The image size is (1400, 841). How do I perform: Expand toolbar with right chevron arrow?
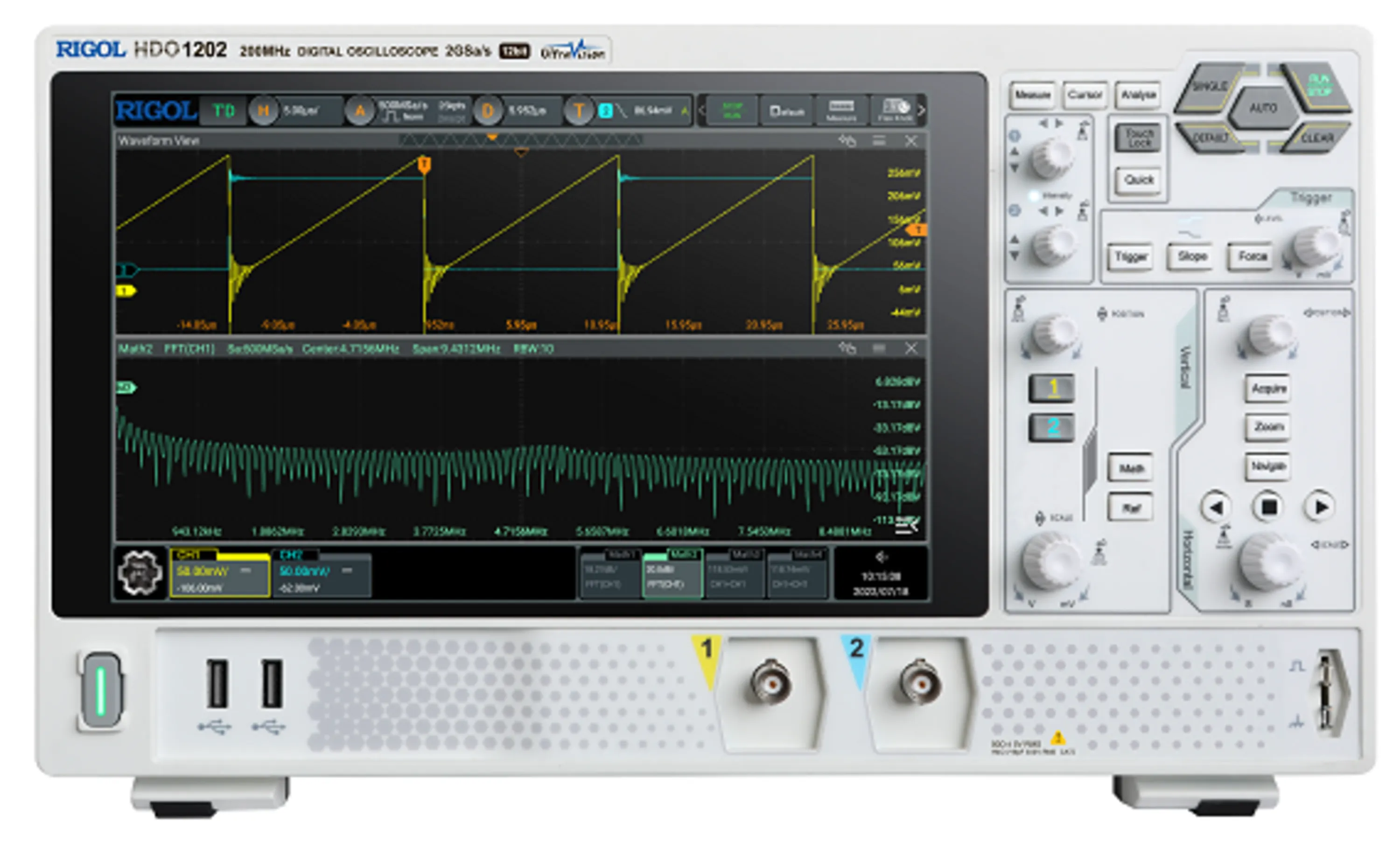click(x=921, y=110)
